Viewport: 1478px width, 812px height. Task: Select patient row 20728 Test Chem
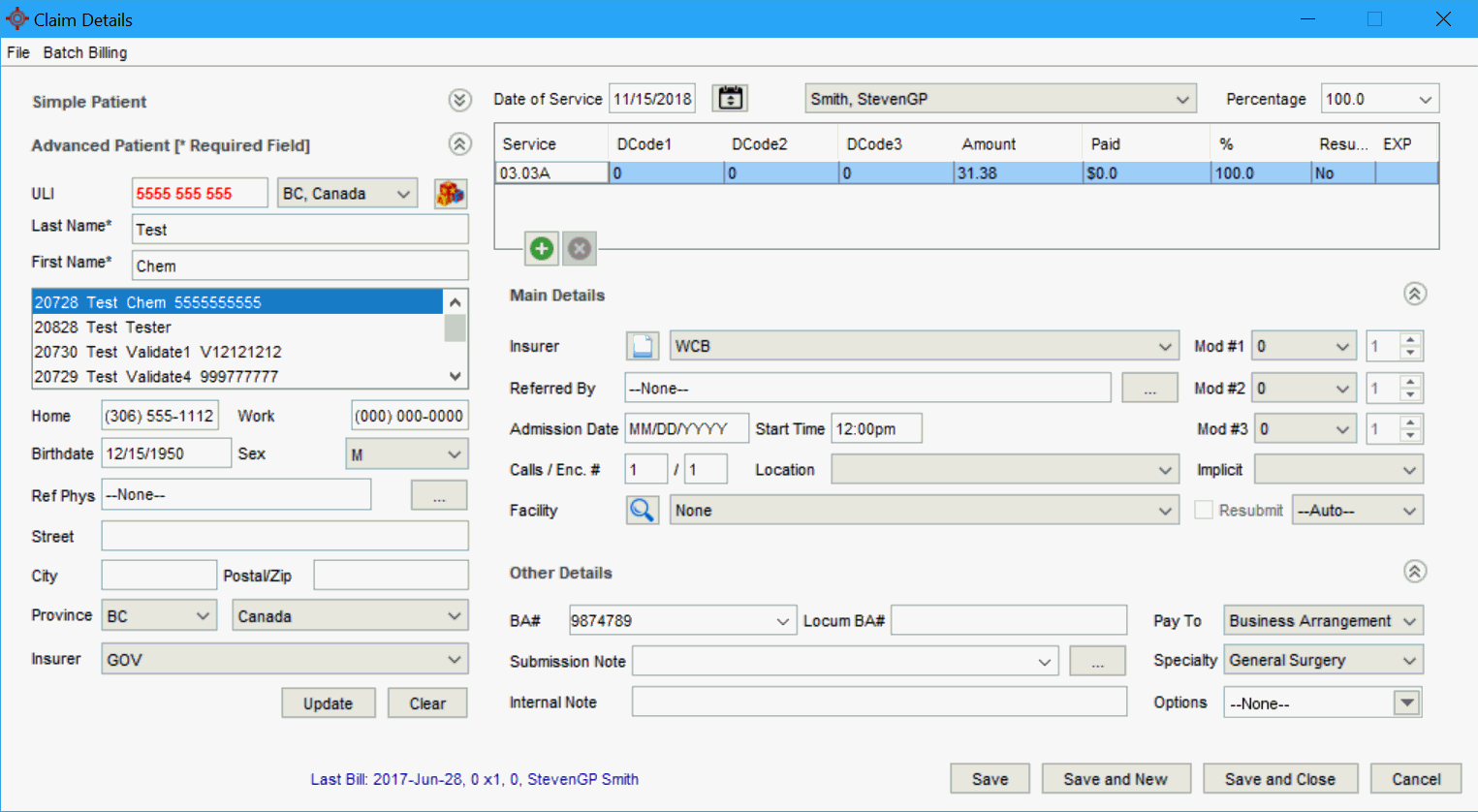tap(237, 302)
